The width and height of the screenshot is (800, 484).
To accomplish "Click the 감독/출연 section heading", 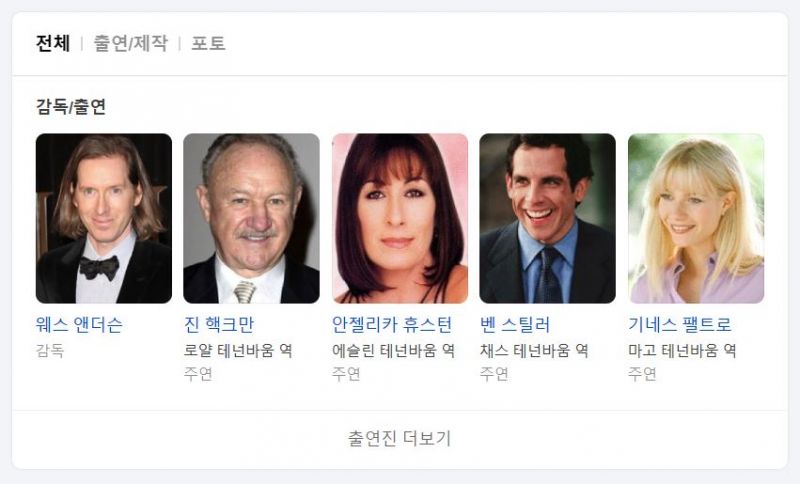I will (x=70, y=107).
